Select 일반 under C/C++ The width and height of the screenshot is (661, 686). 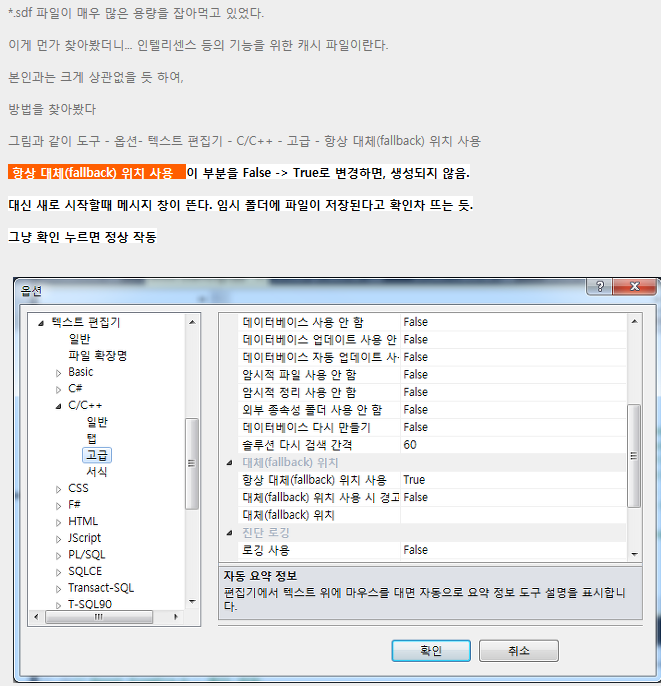point(97,422)
